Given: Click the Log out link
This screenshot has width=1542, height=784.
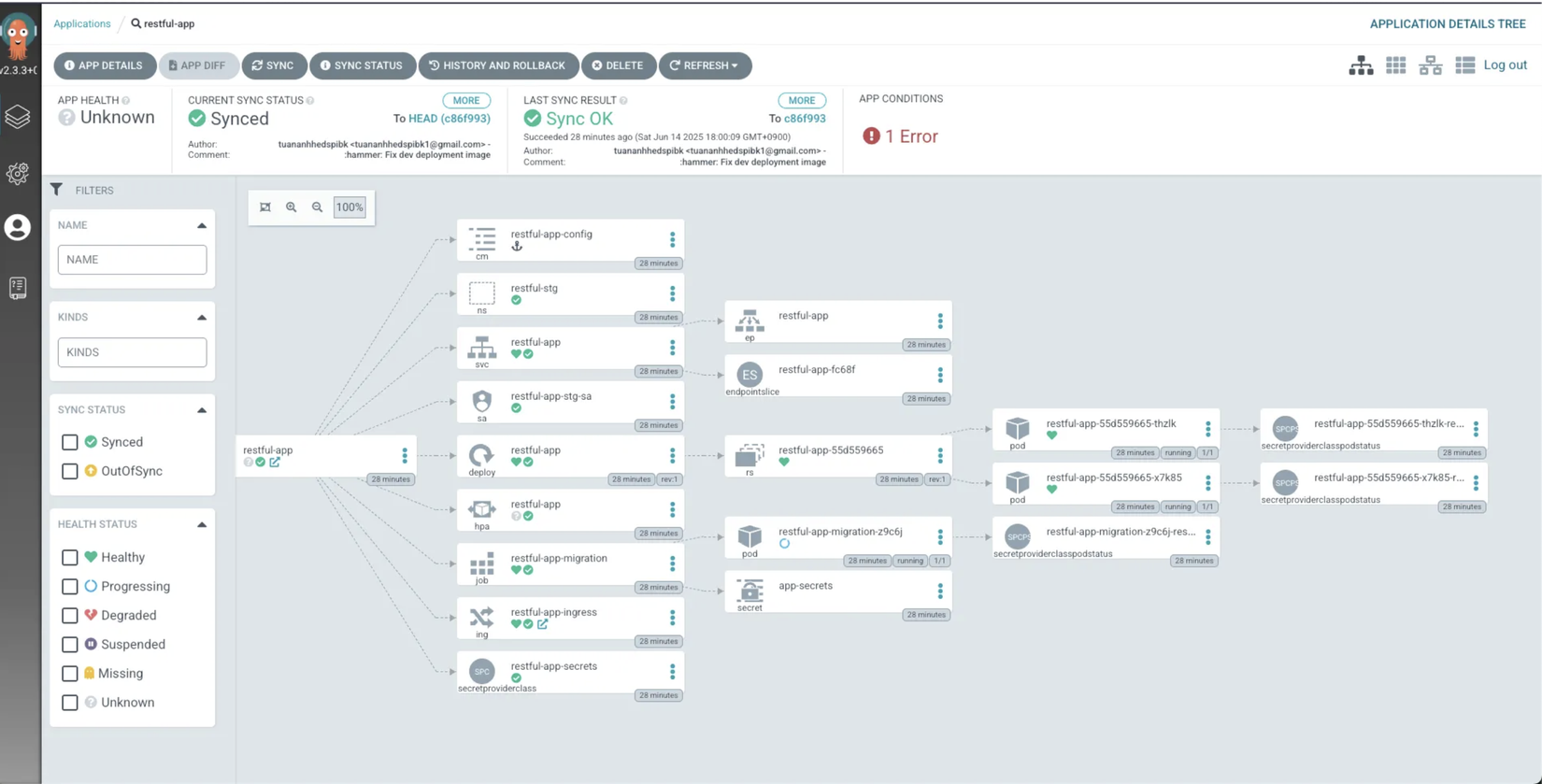Looking at the screenshot, I should point(1505,65).
